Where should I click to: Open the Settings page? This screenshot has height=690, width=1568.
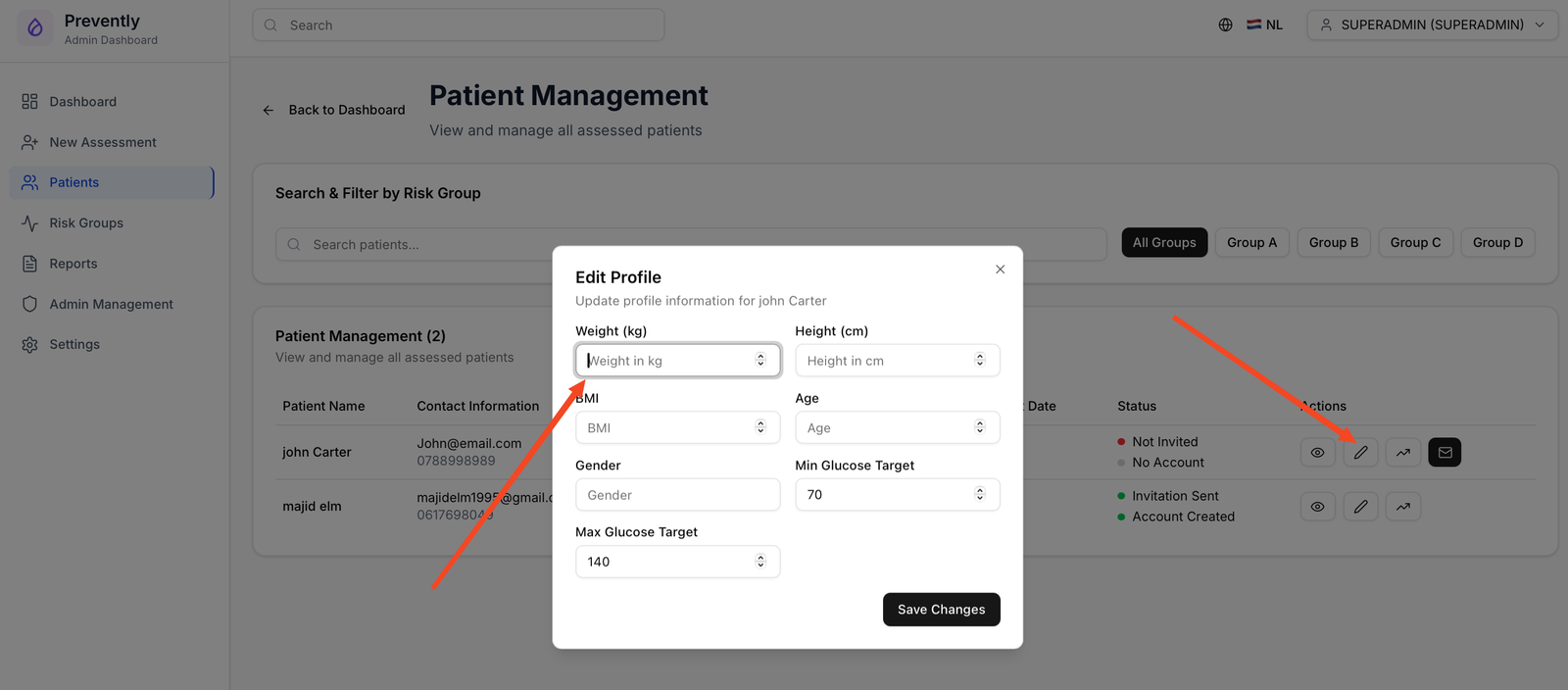[74, 344]
